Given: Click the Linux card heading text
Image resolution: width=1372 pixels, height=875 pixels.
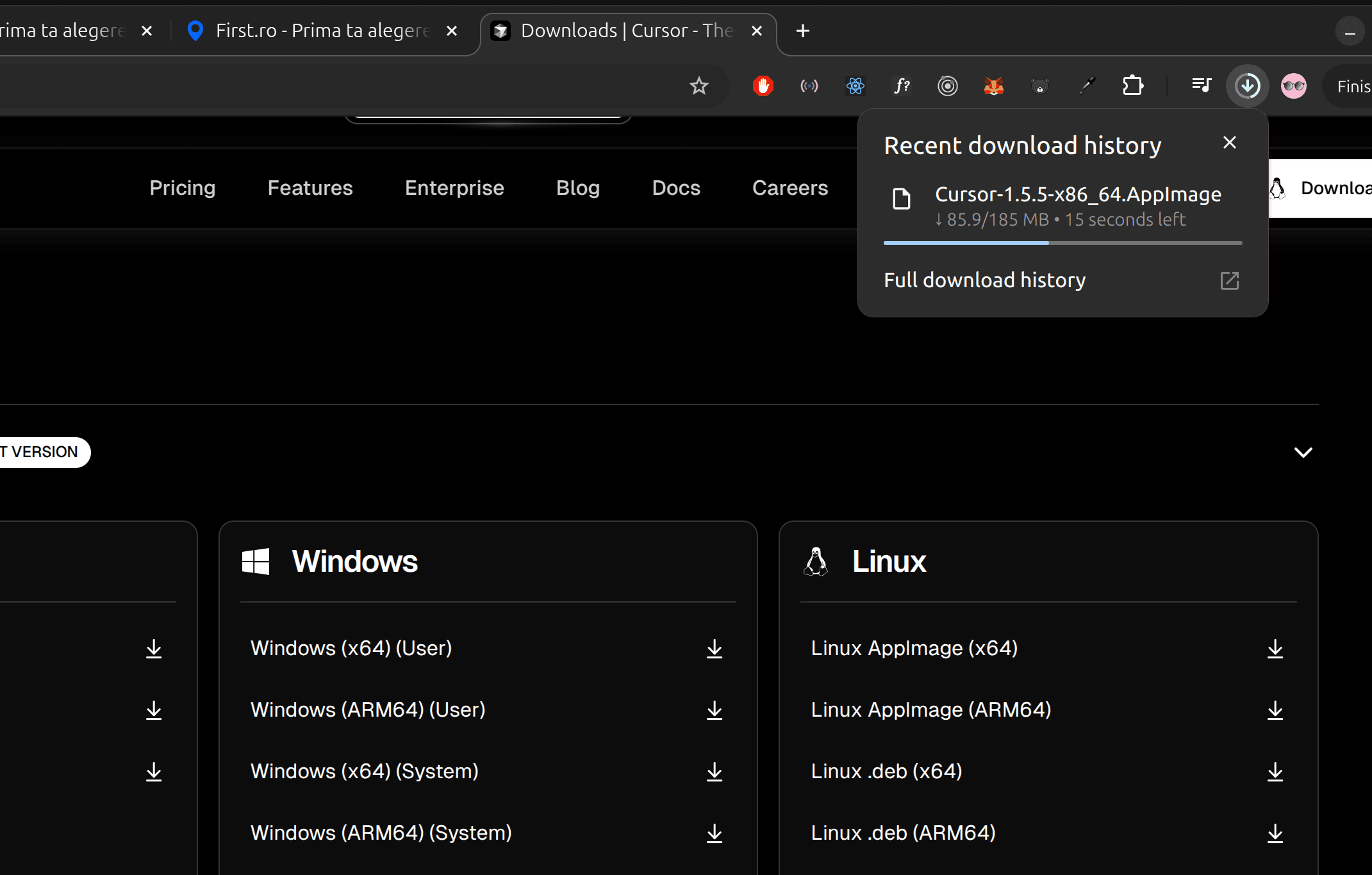Looking at the screenshot, I should 889,562.
